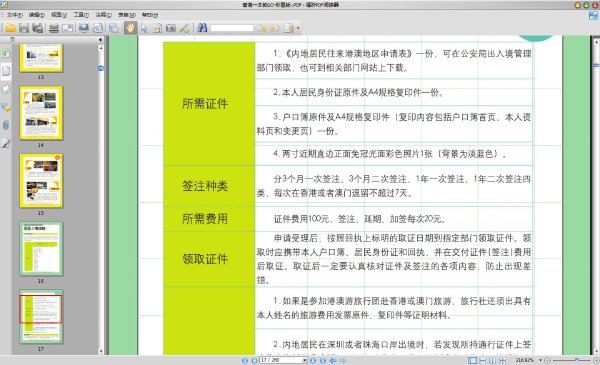Image resolution: width=600 pixels, height=365 pixels.
Task: Toggle single page layout mode
Action: [x=473, y=360]
